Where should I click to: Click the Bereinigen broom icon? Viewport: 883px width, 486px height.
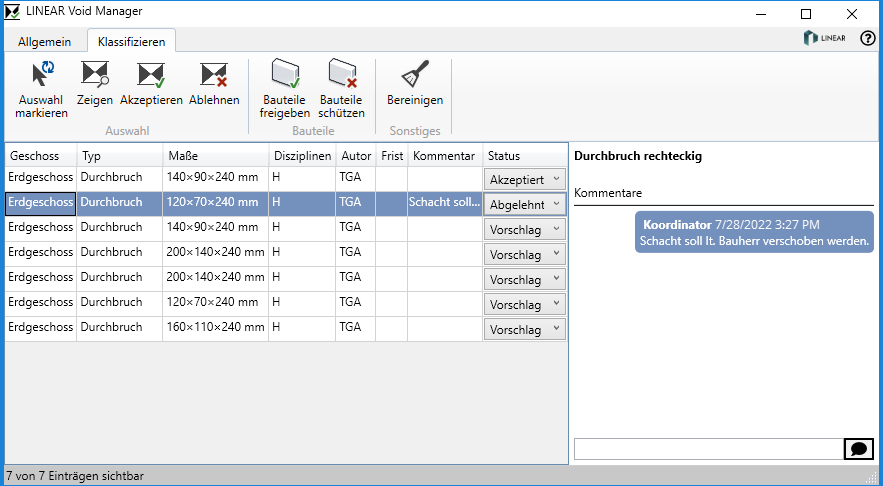pyautogui.click(x=415, y=74)
